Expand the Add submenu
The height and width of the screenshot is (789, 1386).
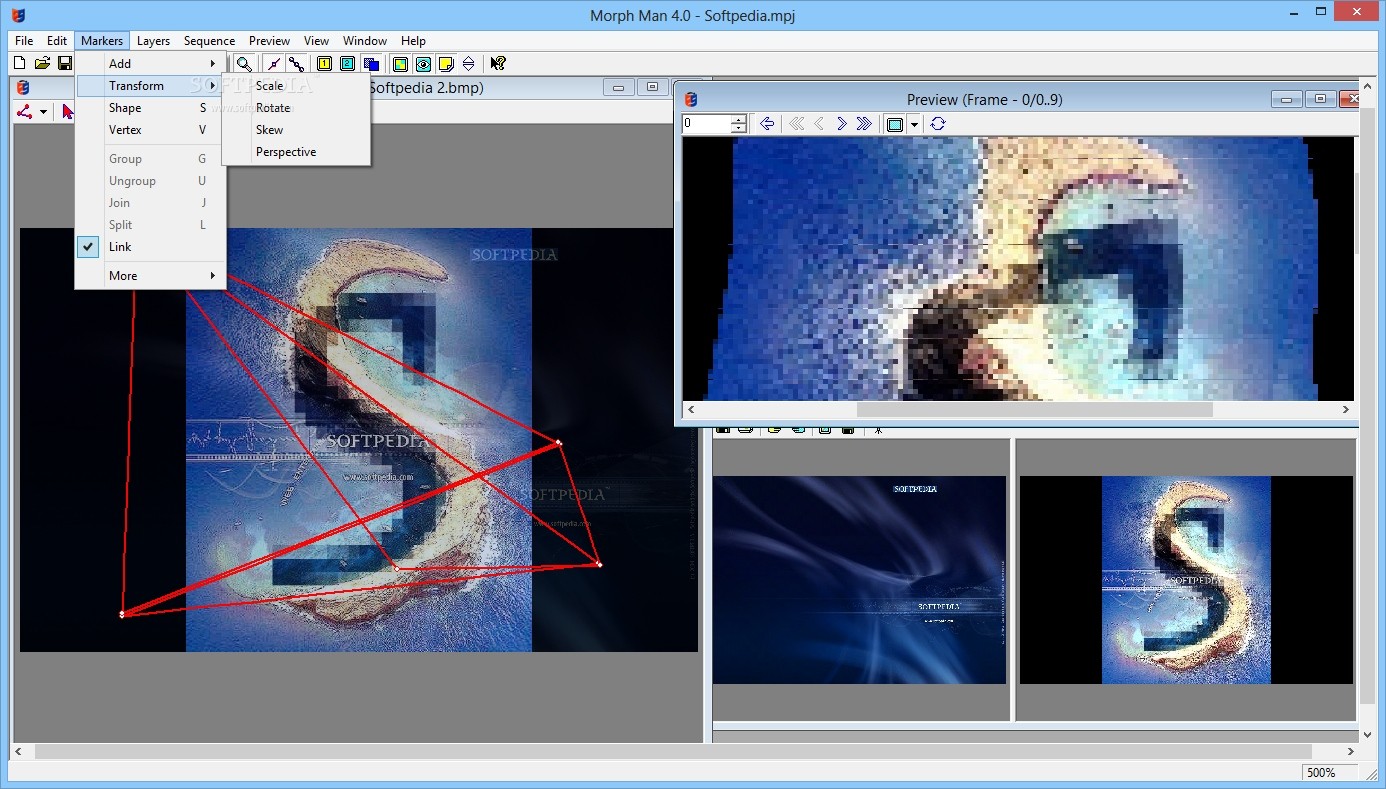tap(150, 64)
